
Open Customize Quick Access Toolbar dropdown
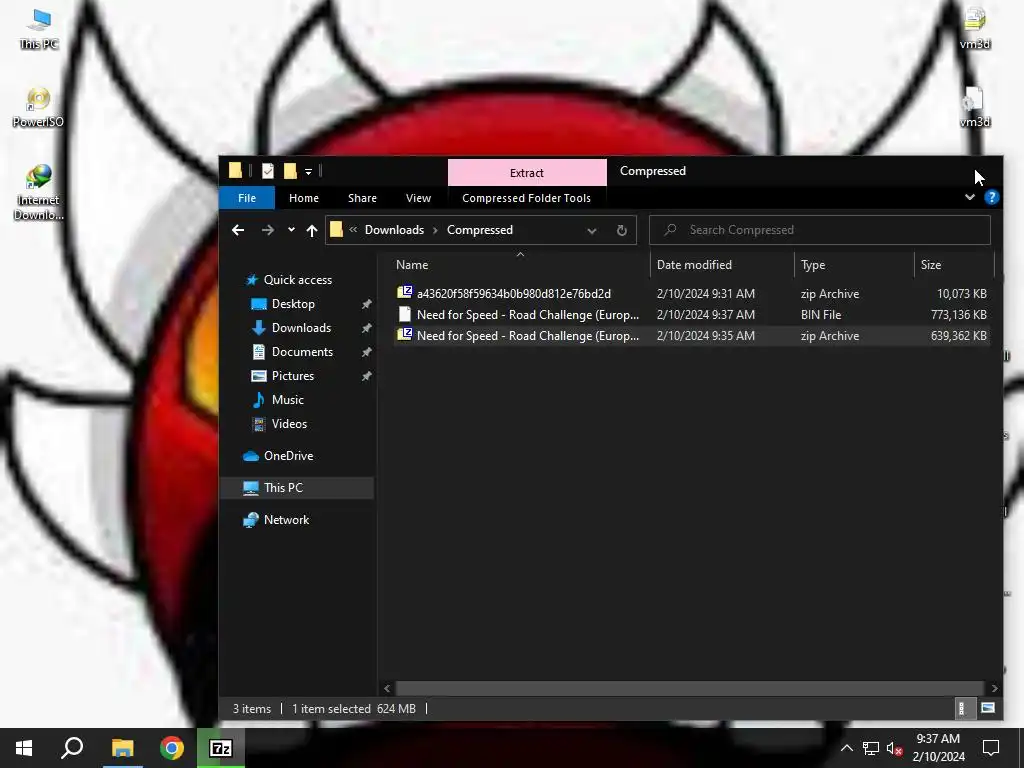[x=308, y=172]
